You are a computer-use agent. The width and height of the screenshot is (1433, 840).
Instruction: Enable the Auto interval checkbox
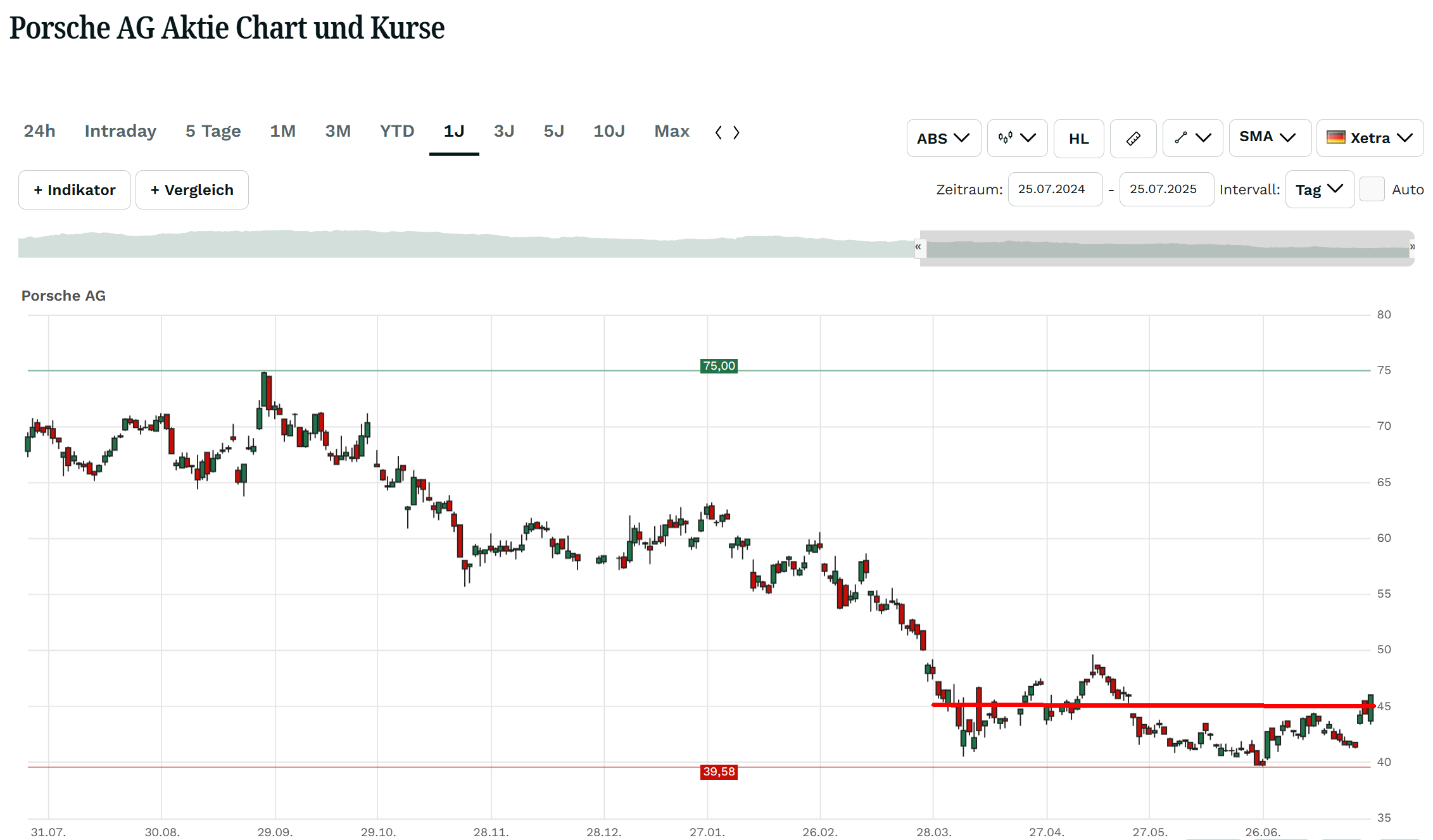(x=1372, y=189)
